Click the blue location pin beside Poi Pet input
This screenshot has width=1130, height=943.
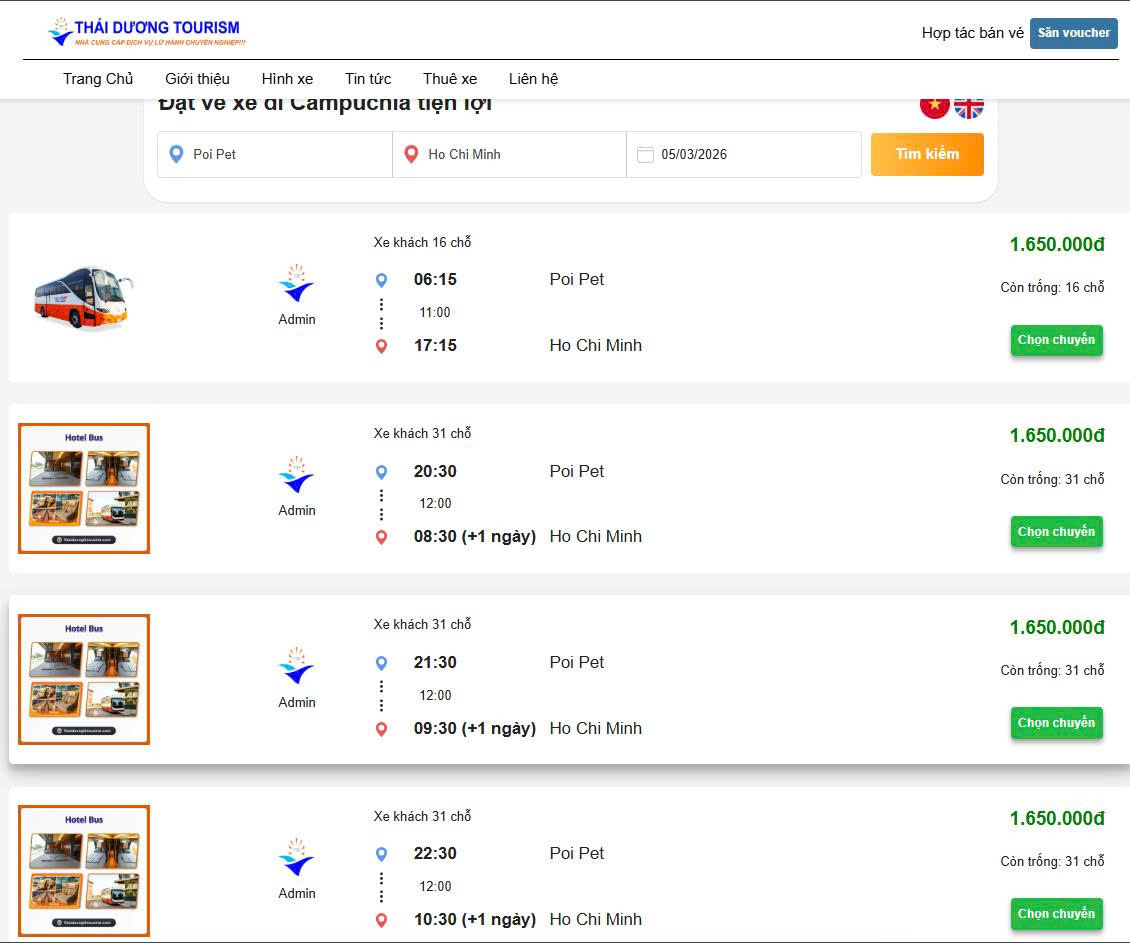(177, 155)
